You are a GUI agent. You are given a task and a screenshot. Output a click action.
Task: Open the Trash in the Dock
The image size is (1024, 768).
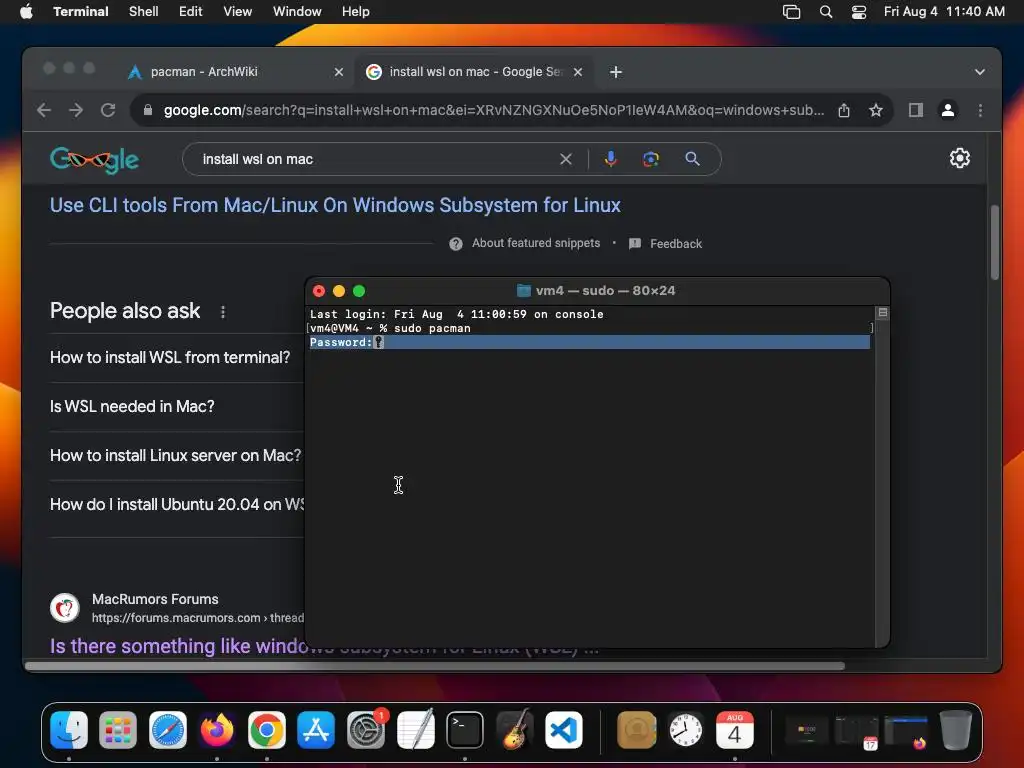pos(955,730)
